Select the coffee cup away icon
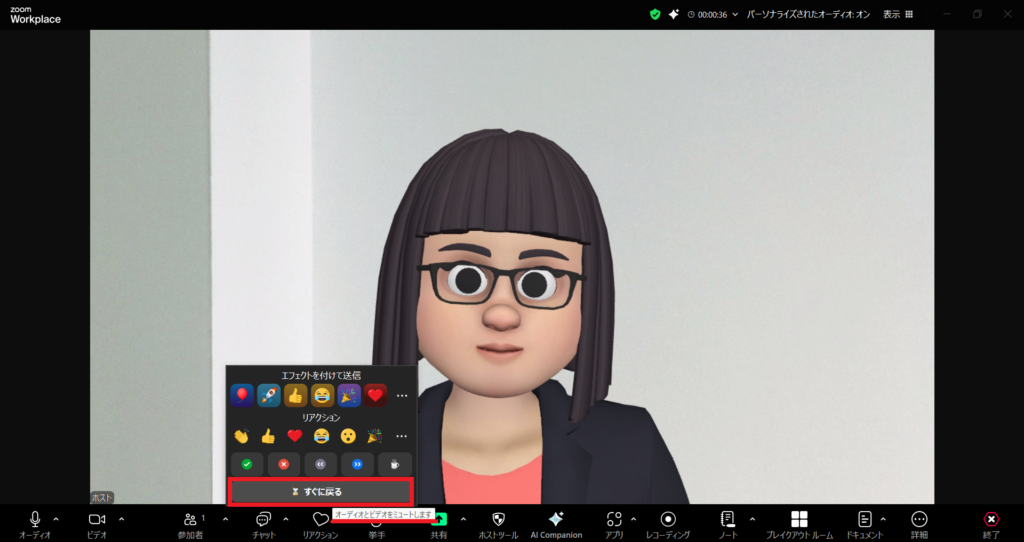Viewport: 1024px width, 542px height. coord(395,464)
